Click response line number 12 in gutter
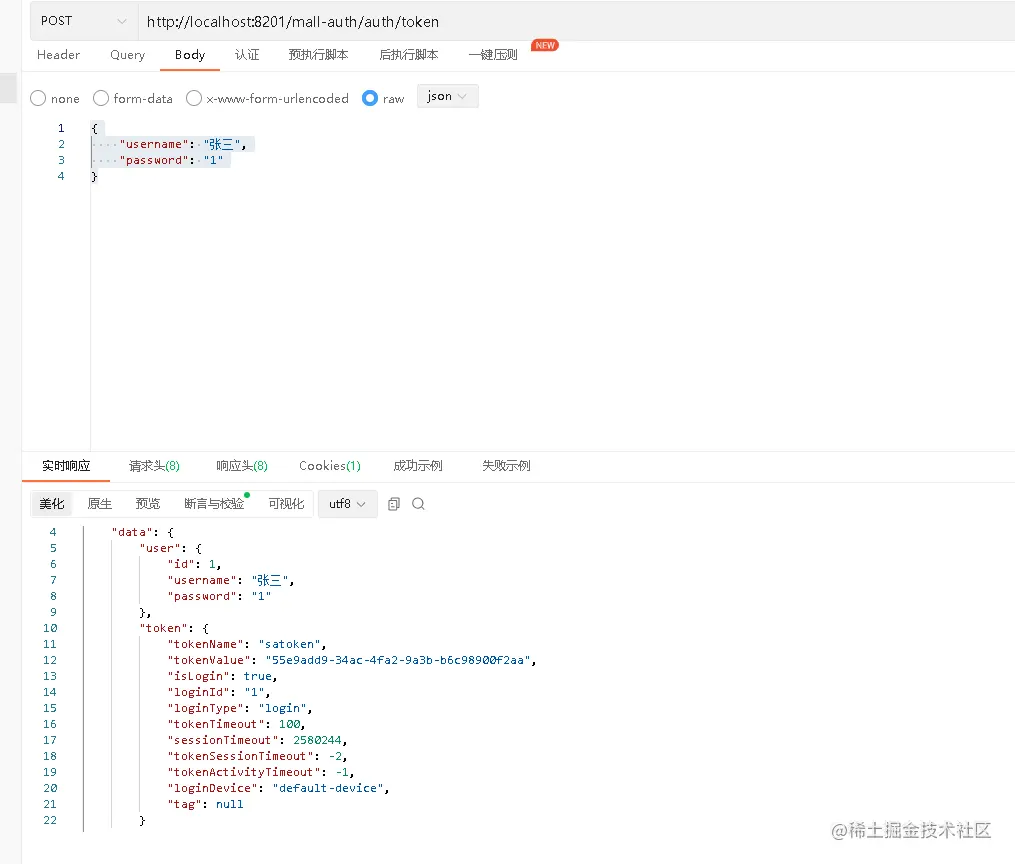Screen dimensions: 1015x864 (50, 661)
